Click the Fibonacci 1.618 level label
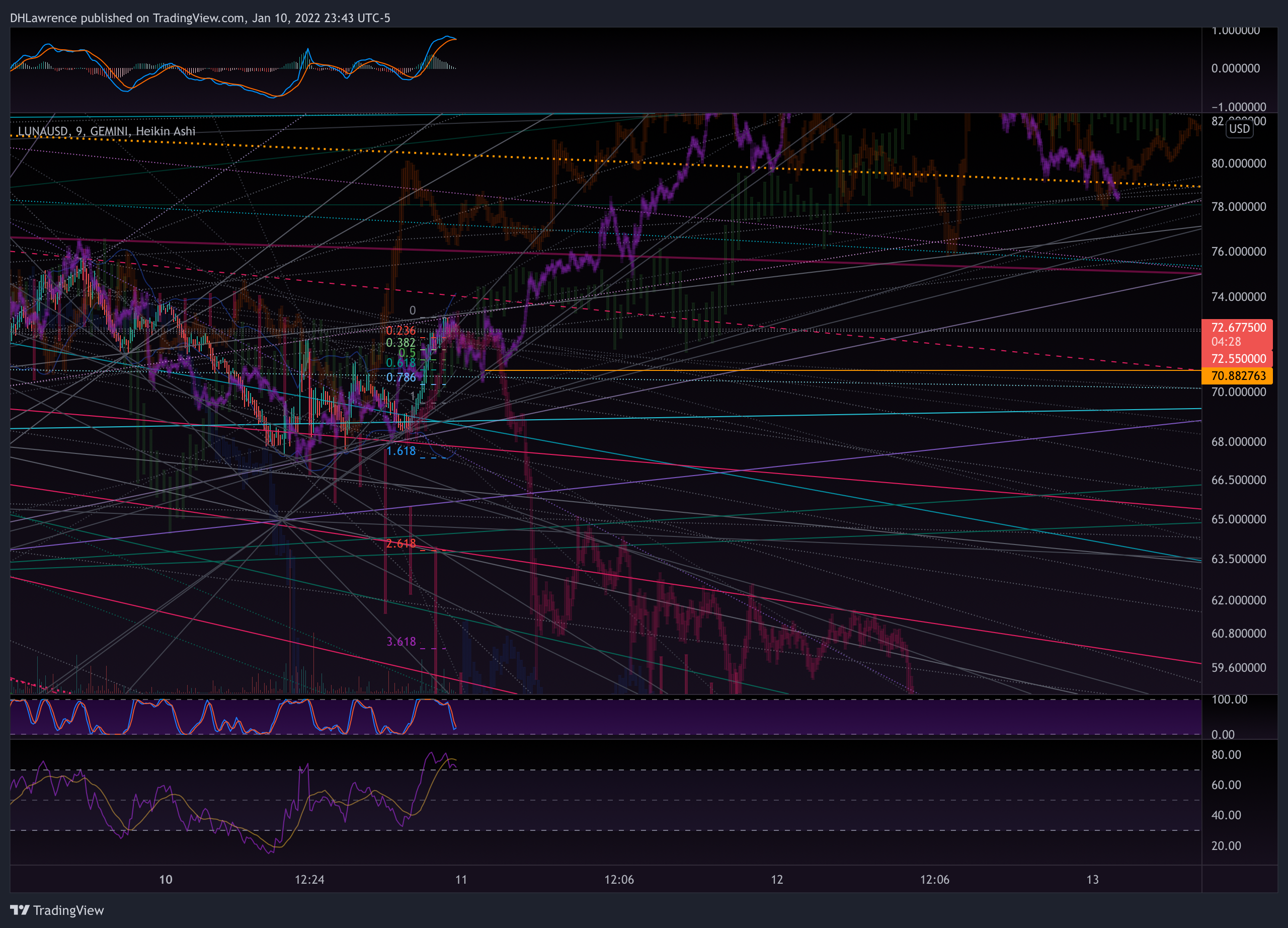The height and width of the screenshot is (928, 1288). (400, 451)
